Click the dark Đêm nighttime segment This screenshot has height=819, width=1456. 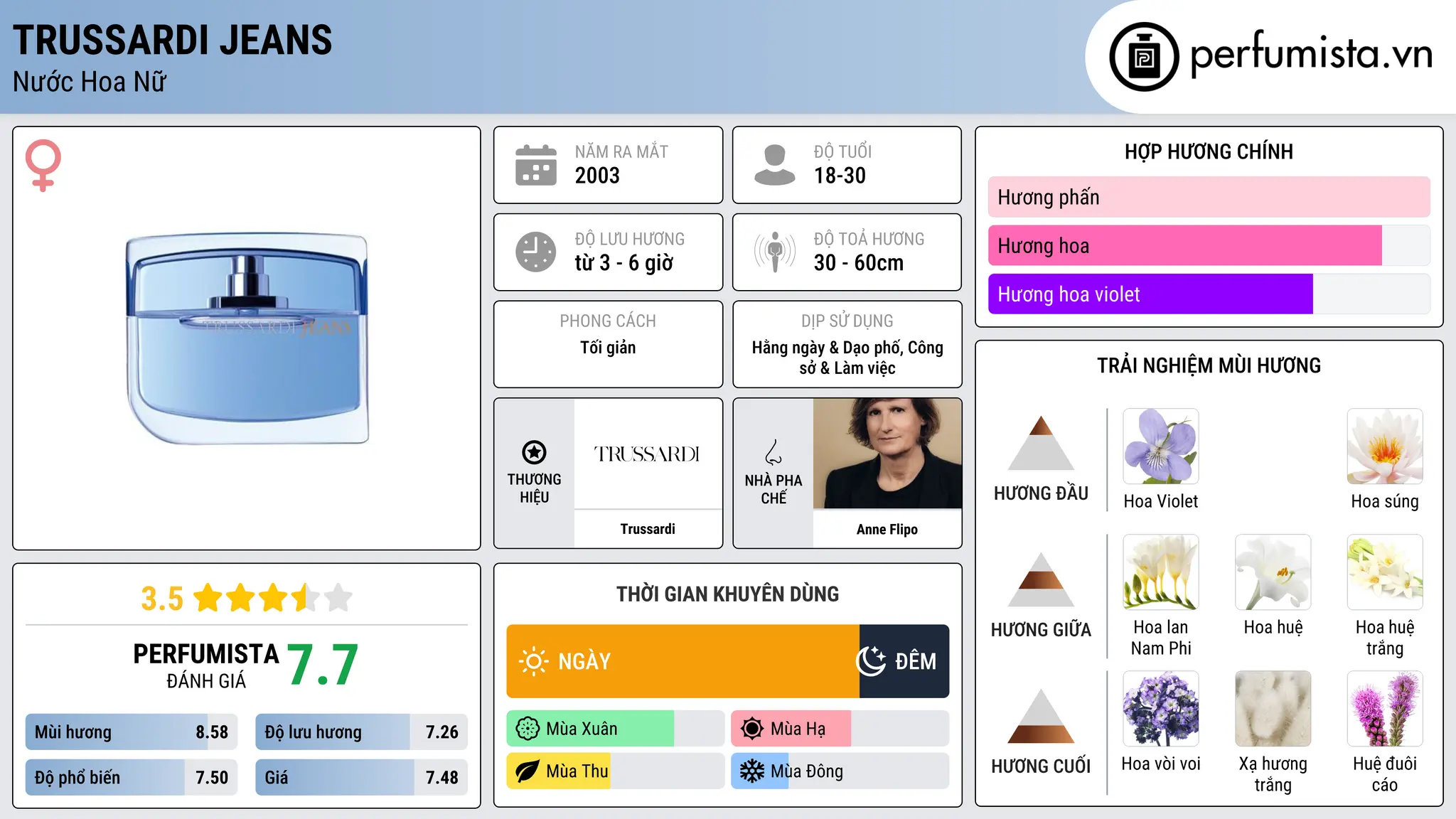pyautogui.click(x=904, y=661)
